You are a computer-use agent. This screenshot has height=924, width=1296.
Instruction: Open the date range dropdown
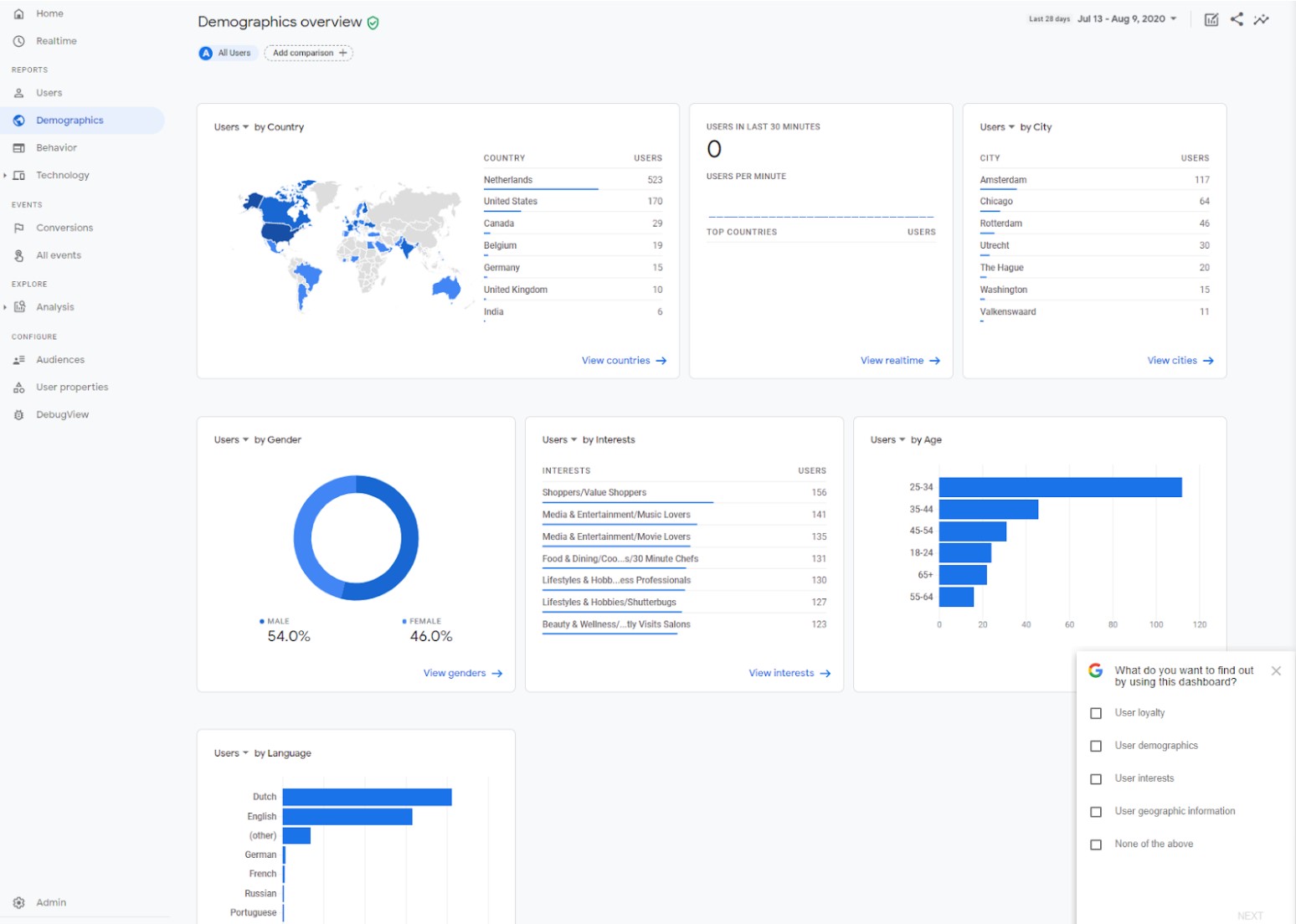(1126, 18)
